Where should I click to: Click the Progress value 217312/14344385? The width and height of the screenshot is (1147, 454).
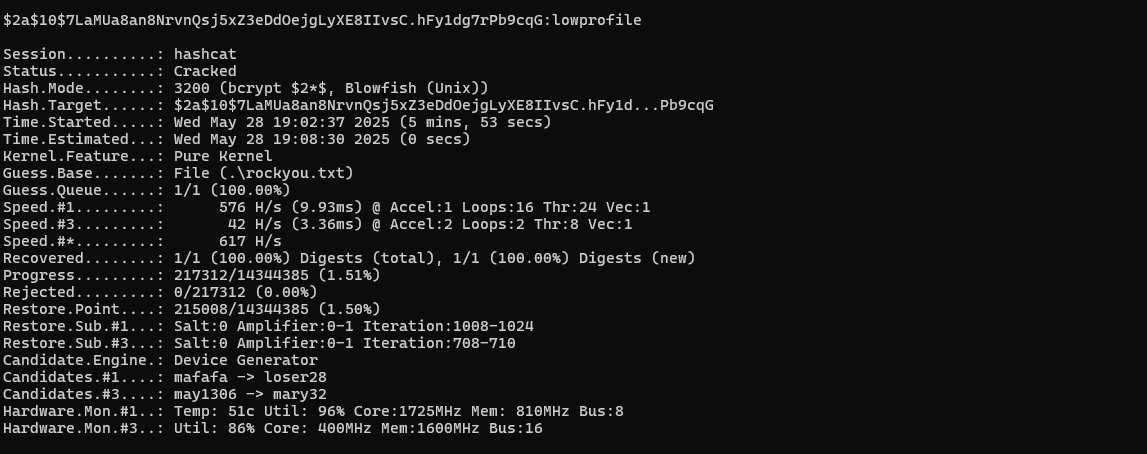click(277, 276)
